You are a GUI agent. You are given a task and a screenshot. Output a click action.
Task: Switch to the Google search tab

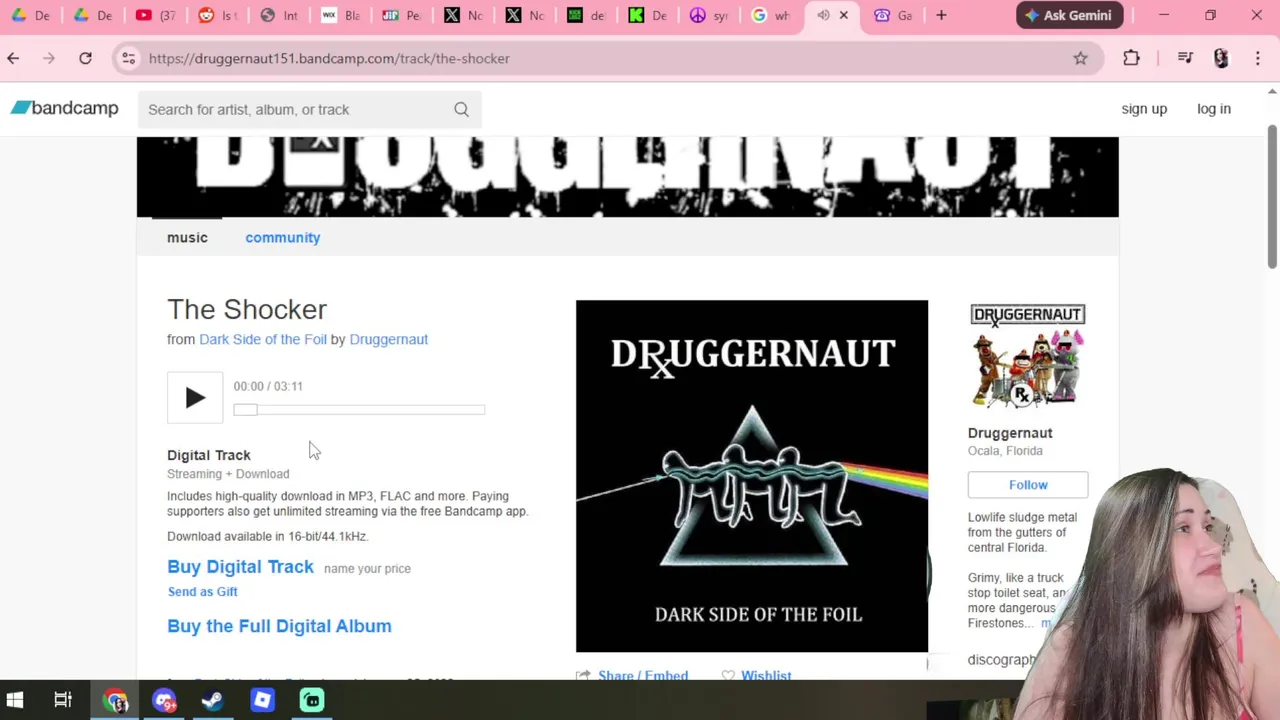point(772,15)
